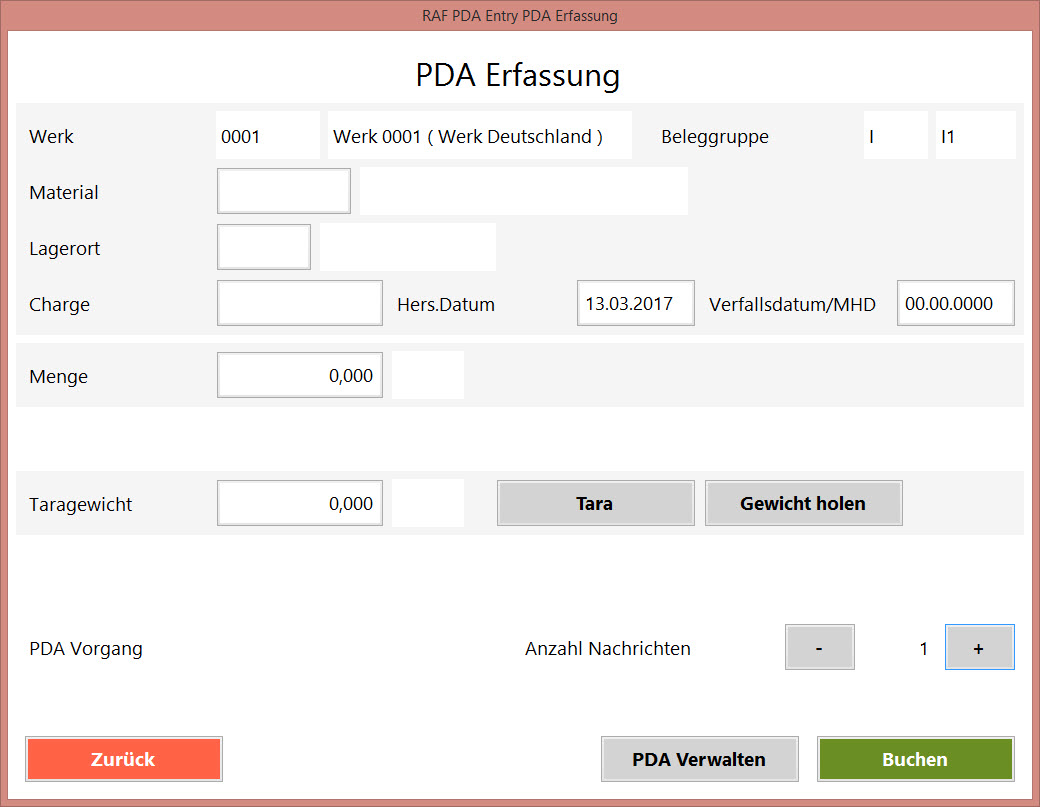Viewport: 1040px width, 807px height.
Task: Click the Menge quantity input field
Action: click(x=299, y=375)
